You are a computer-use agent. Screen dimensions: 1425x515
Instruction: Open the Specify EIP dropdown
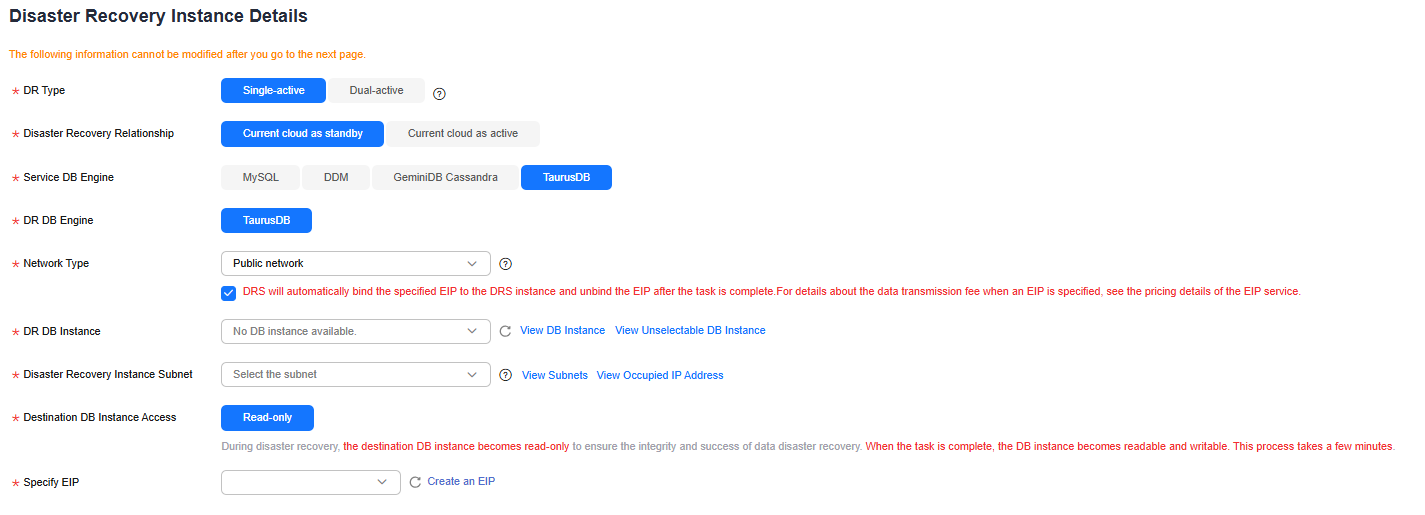pos(310,482)
